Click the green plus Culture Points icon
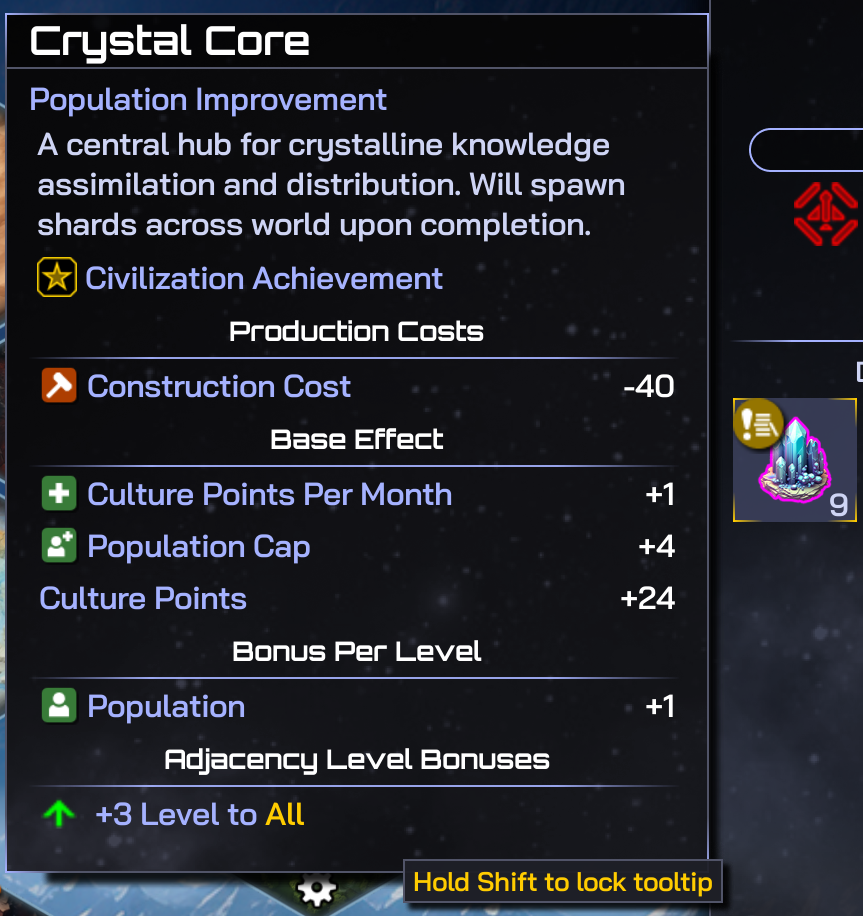 (x=59, y=494)
